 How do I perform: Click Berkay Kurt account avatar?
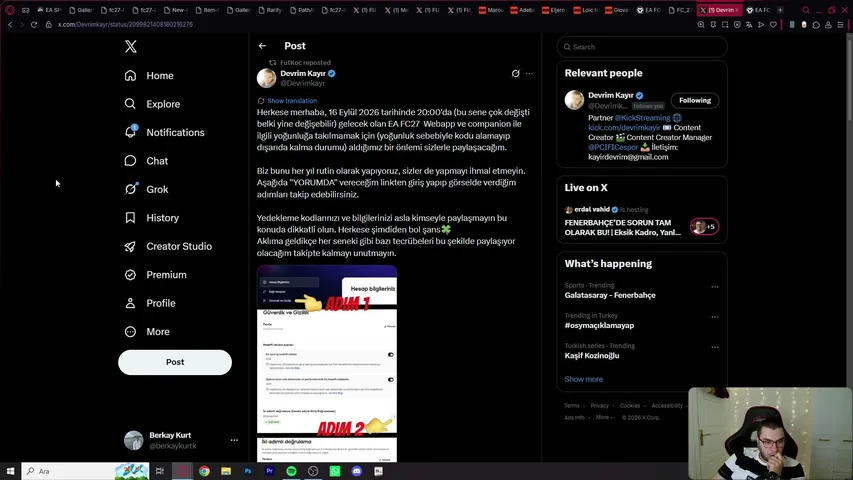[x=133, y=440]
